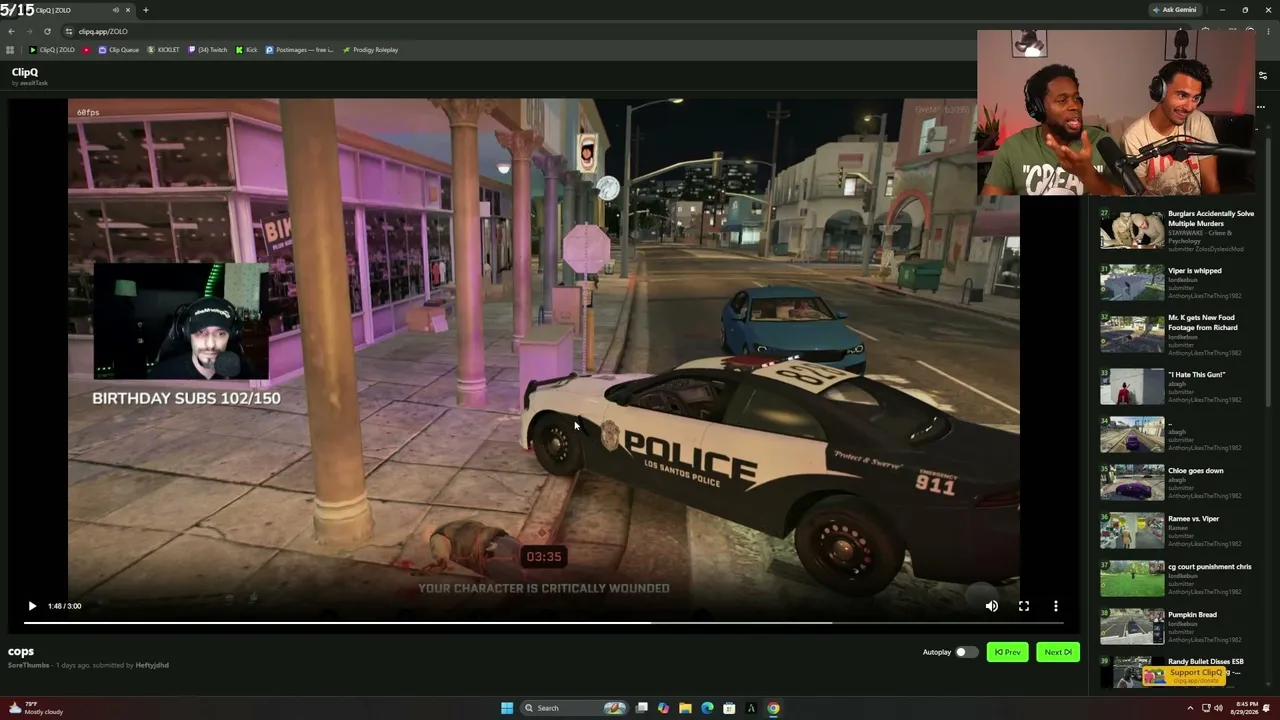
Task: Open the Burglars Accidentally Solve Multiple Murders clip
Action: (1177, 230)
